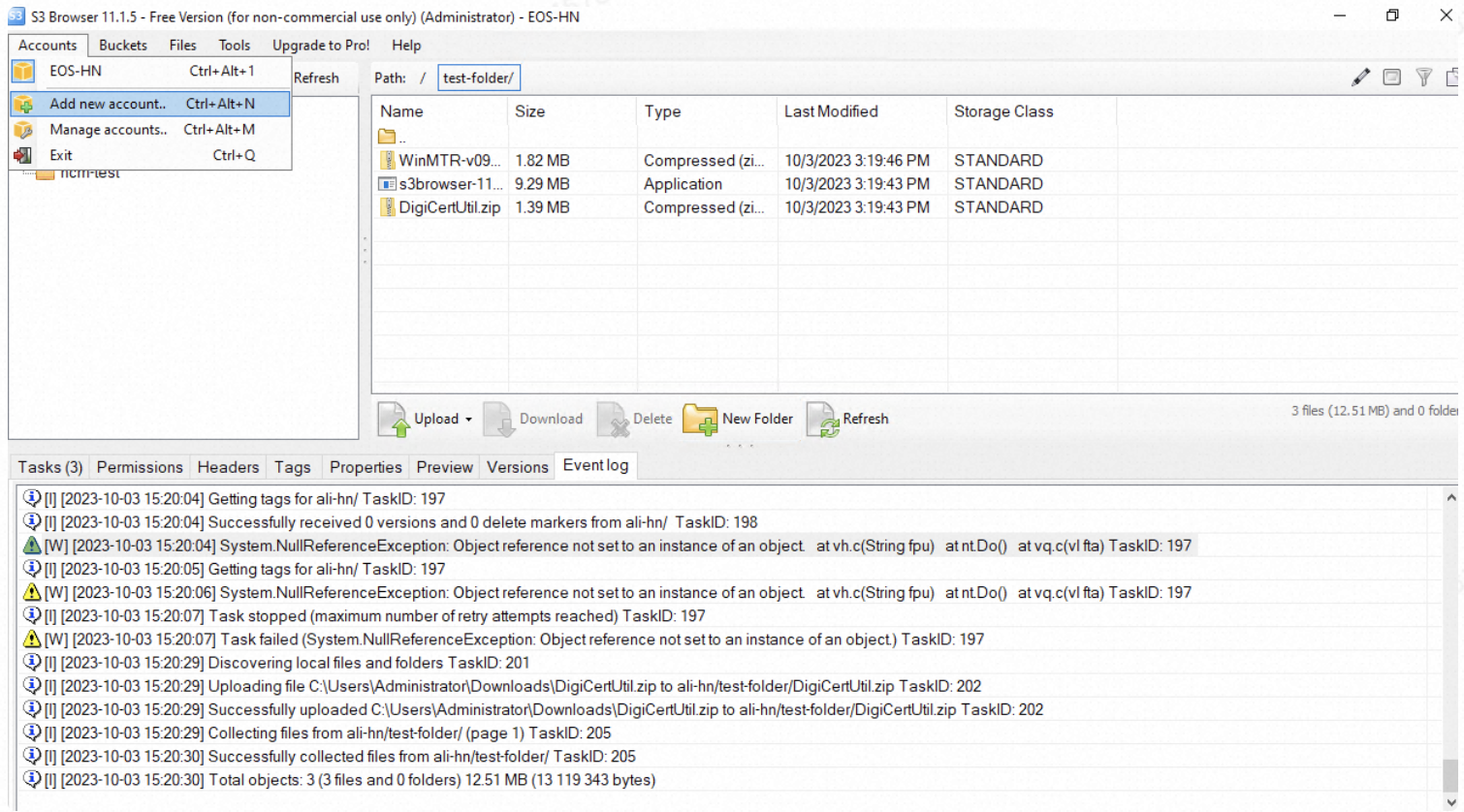Click the EOS-HN account box icon
Image resolution: width=1464 pixels, height=812 pixels.
pyautogui.click(x=23, y=72)
